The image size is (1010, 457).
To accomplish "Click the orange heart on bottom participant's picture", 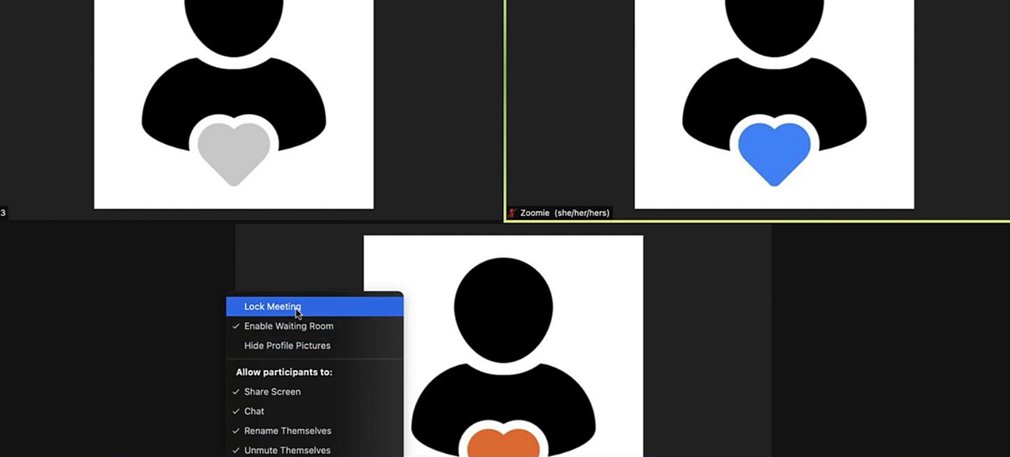I will click(503, 443).
